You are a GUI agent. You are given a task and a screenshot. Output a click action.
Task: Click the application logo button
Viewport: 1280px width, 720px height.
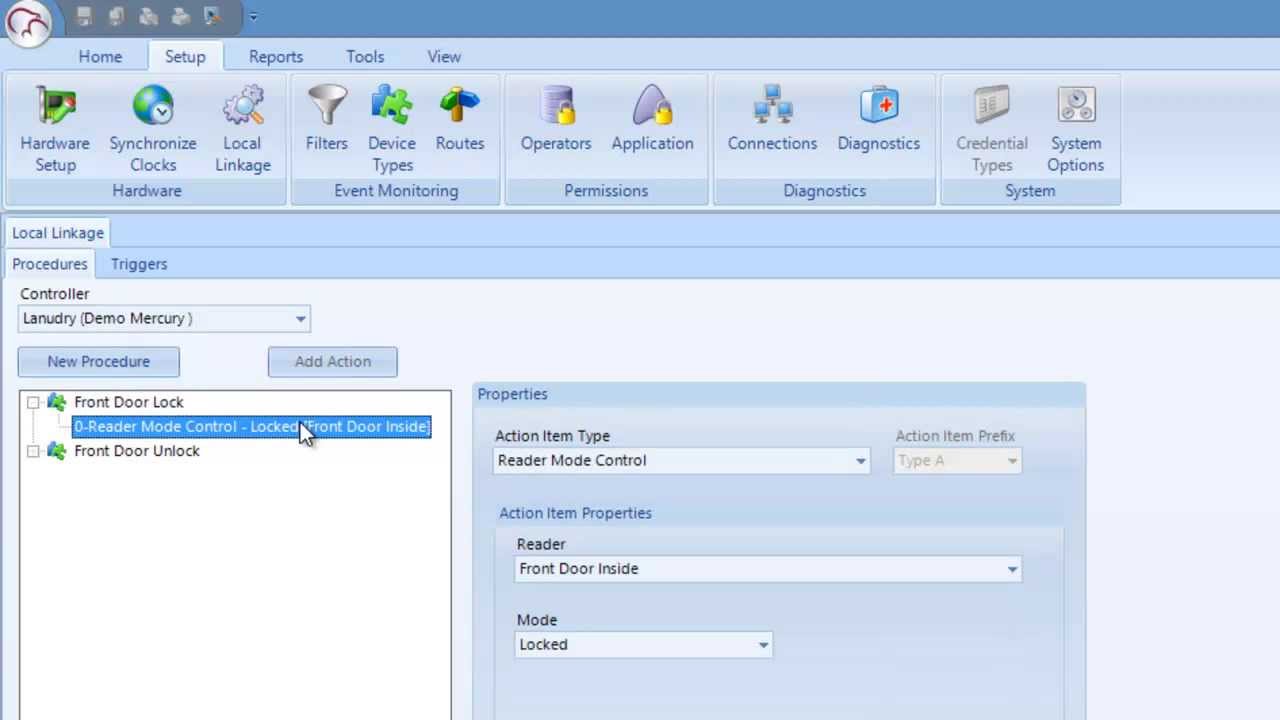click(x=27, y=22)
